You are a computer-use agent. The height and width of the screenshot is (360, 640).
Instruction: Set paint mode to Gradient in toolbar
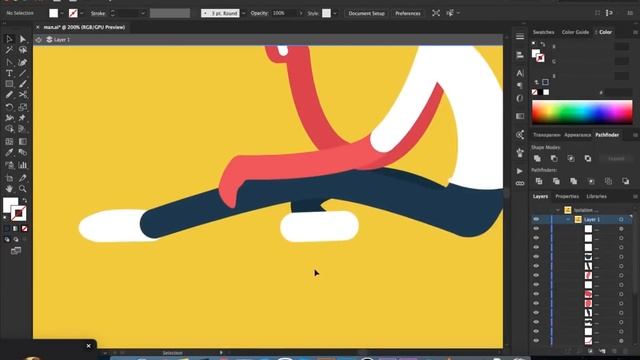16,229
